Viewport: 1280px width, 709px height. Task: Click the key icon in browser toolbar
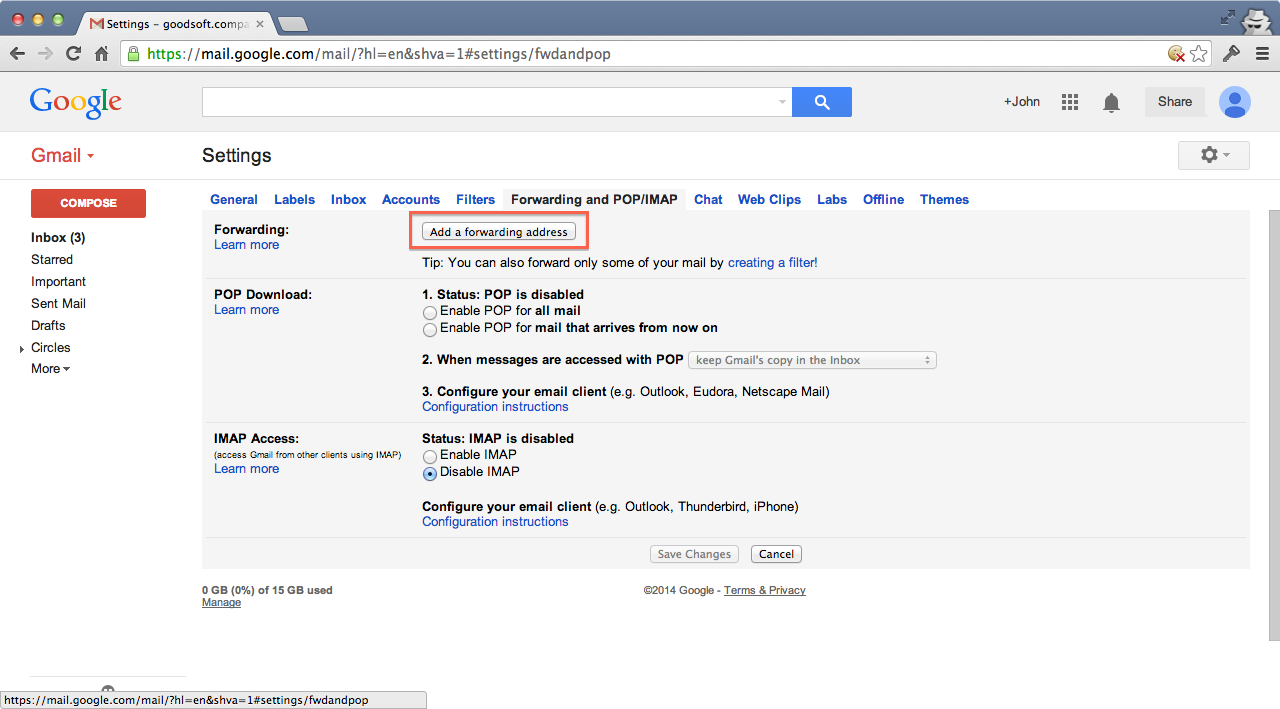click(x=1231, y=54)
